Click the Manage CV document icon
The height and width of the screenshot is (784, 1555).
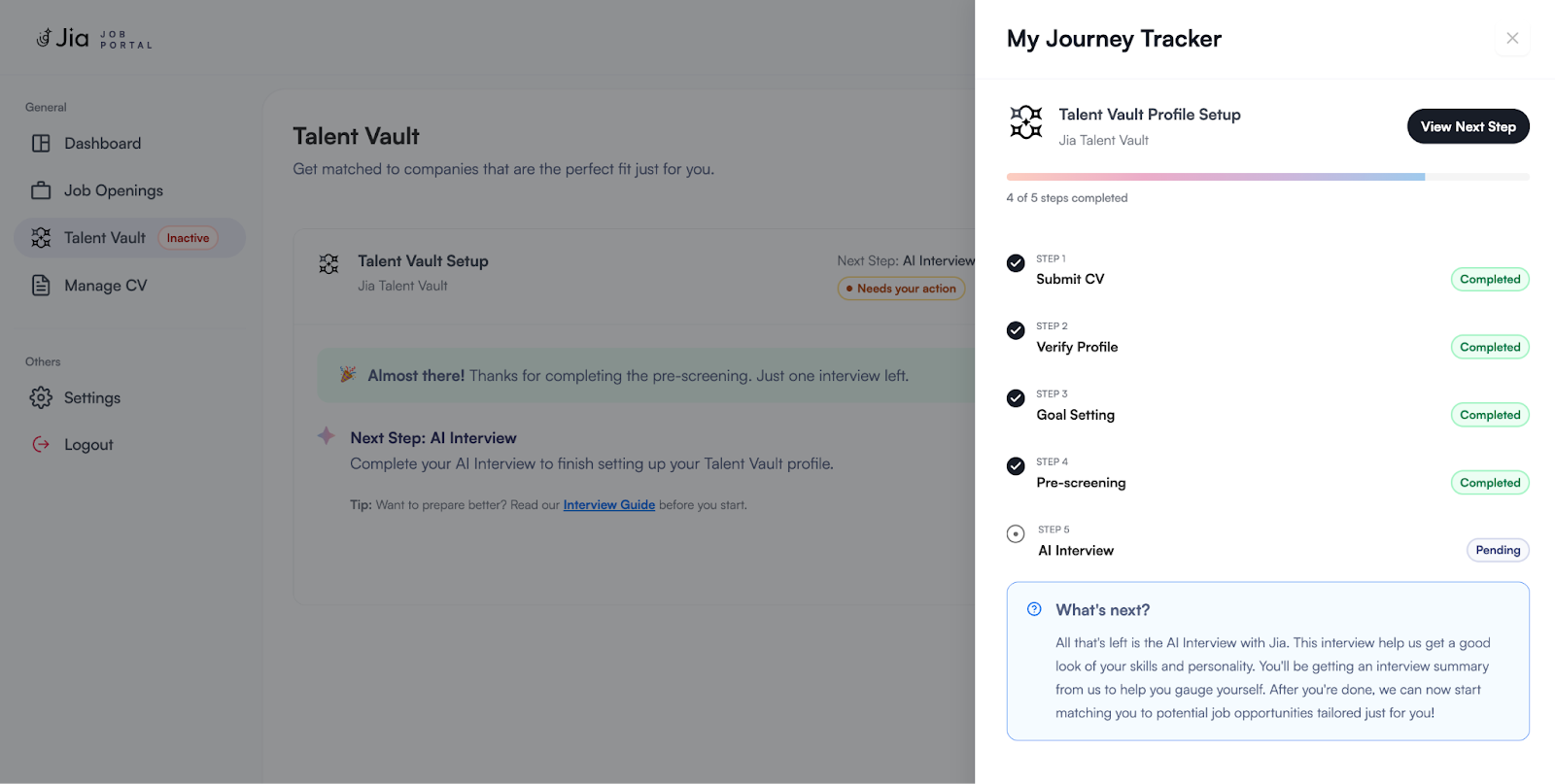tap(41, 286)
